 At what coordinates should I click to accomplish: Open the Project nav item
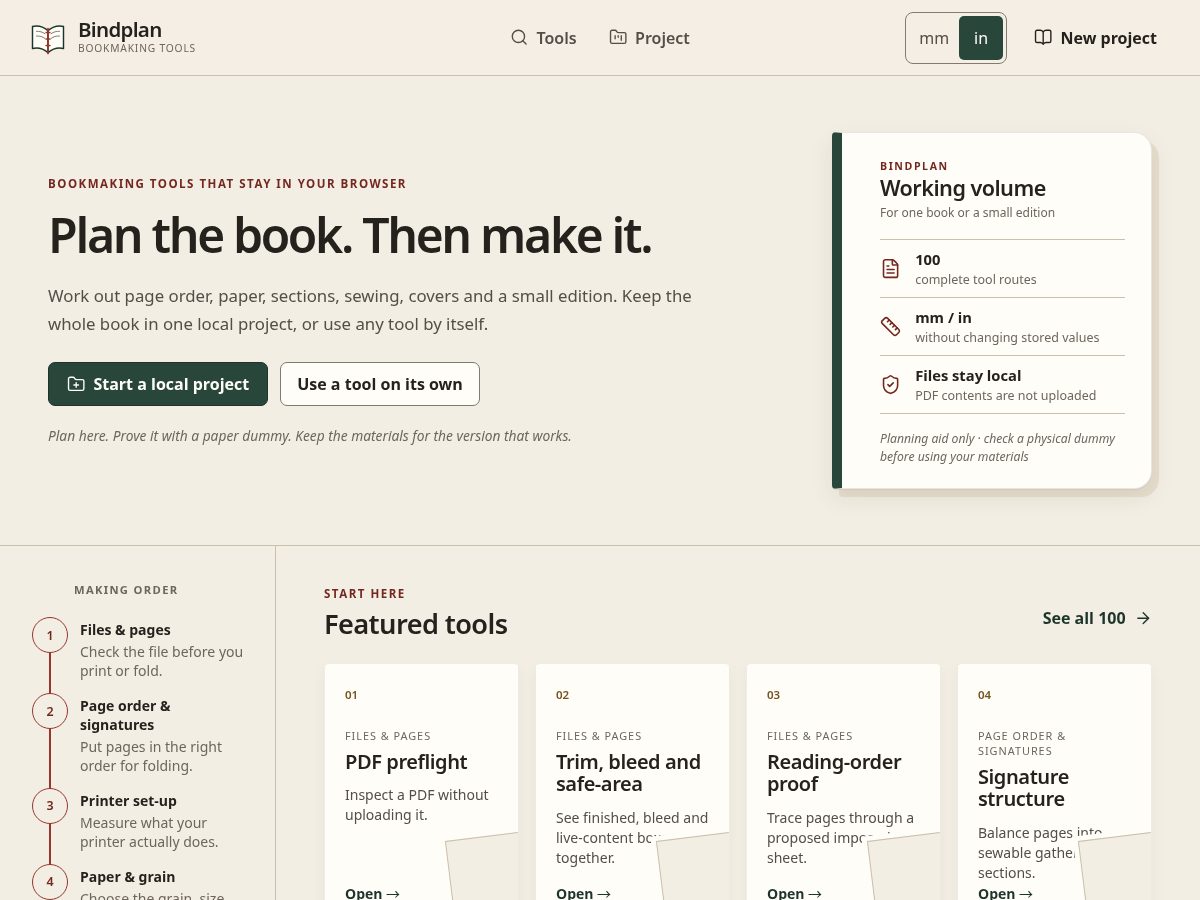(x=649, y=38)
